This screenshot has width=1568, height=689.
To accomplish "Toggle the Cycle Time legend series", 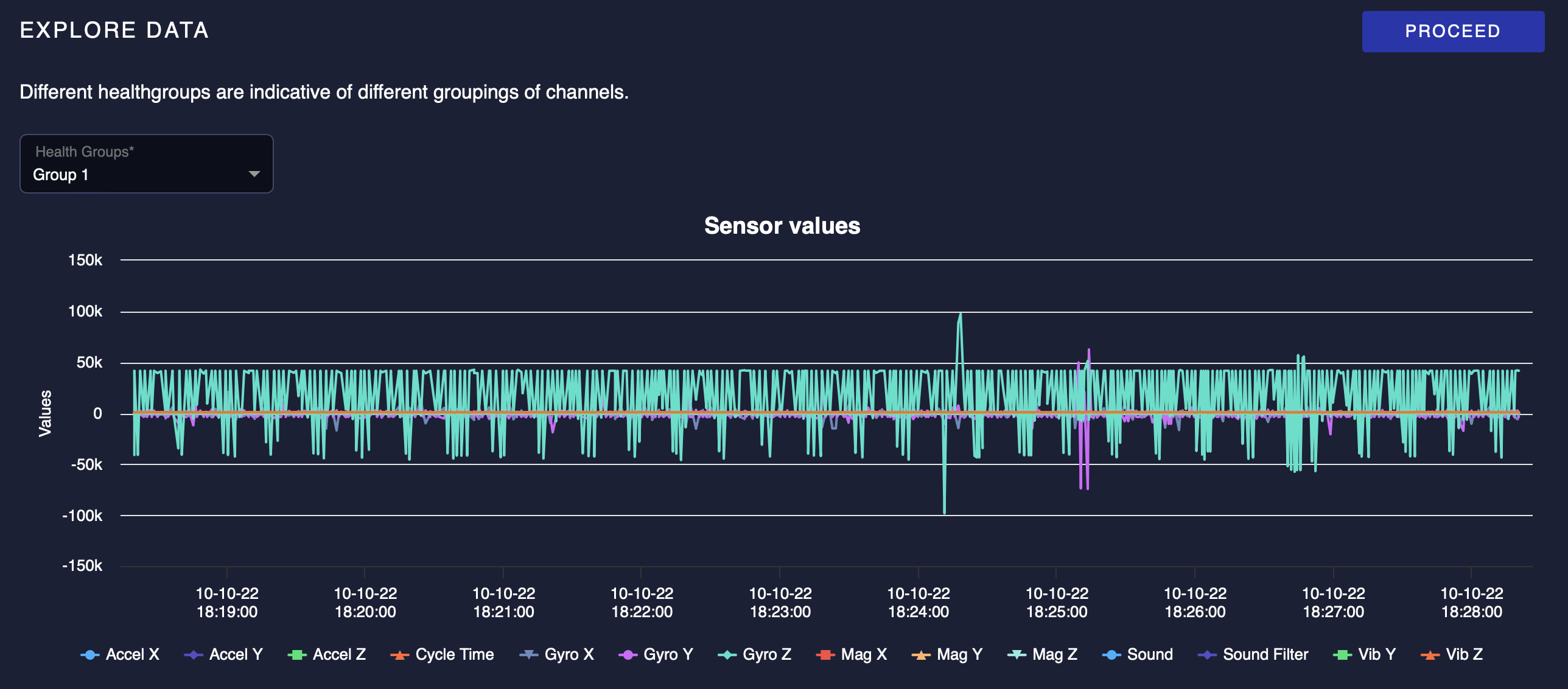I will click(x=442, y=654).
